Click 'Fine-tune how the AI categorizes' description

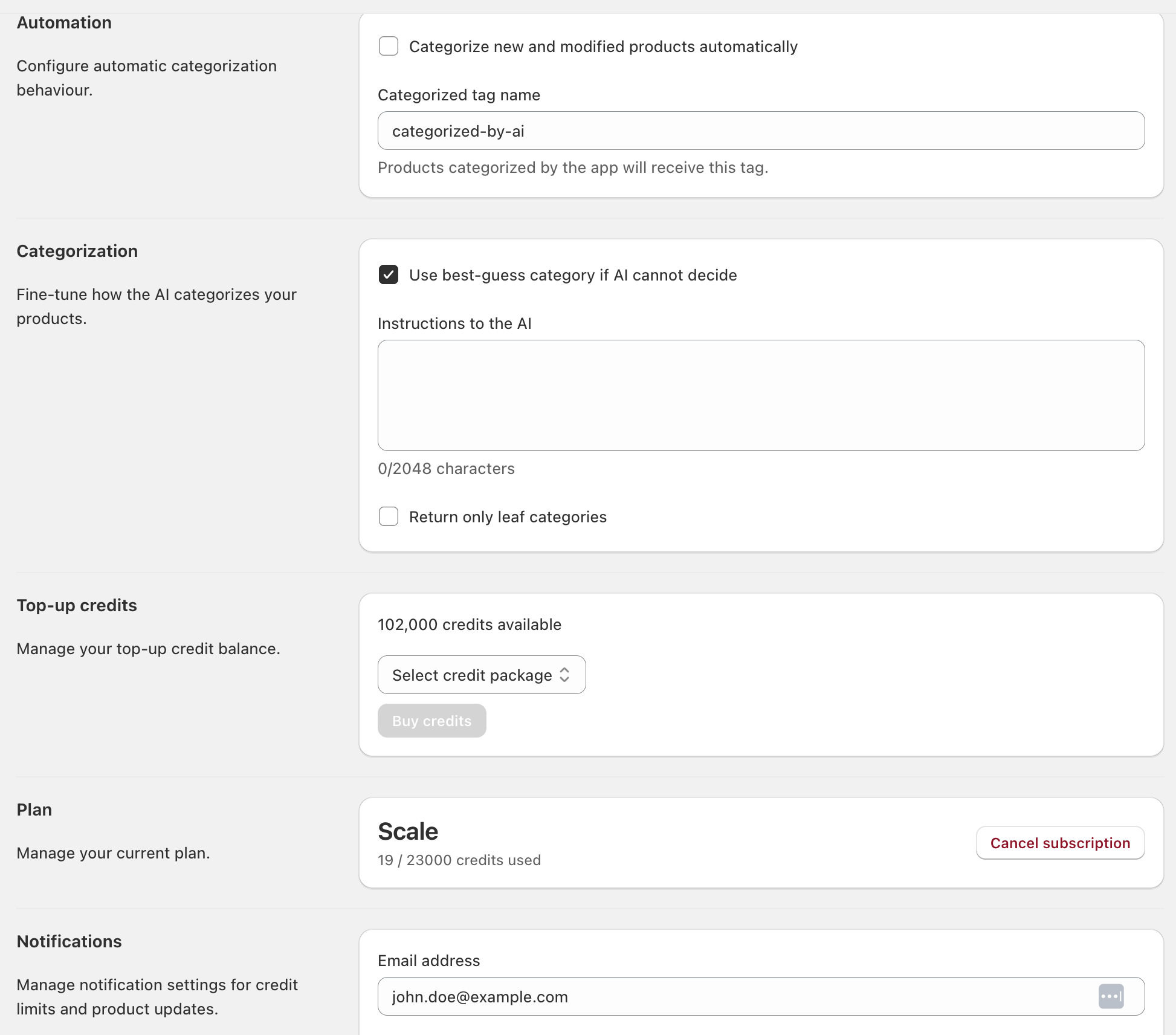coord(157,307)
